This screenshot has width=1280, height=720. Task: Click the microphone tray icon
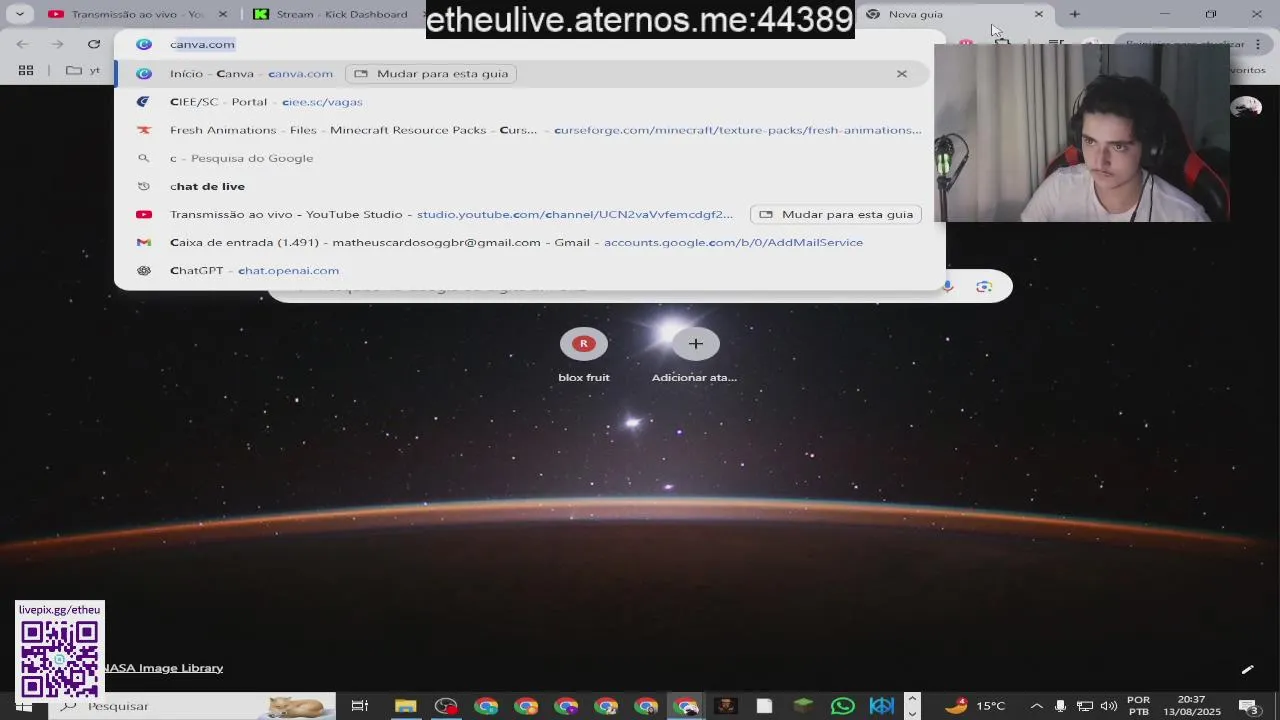pyautogui.click(x=1060, y=706)
